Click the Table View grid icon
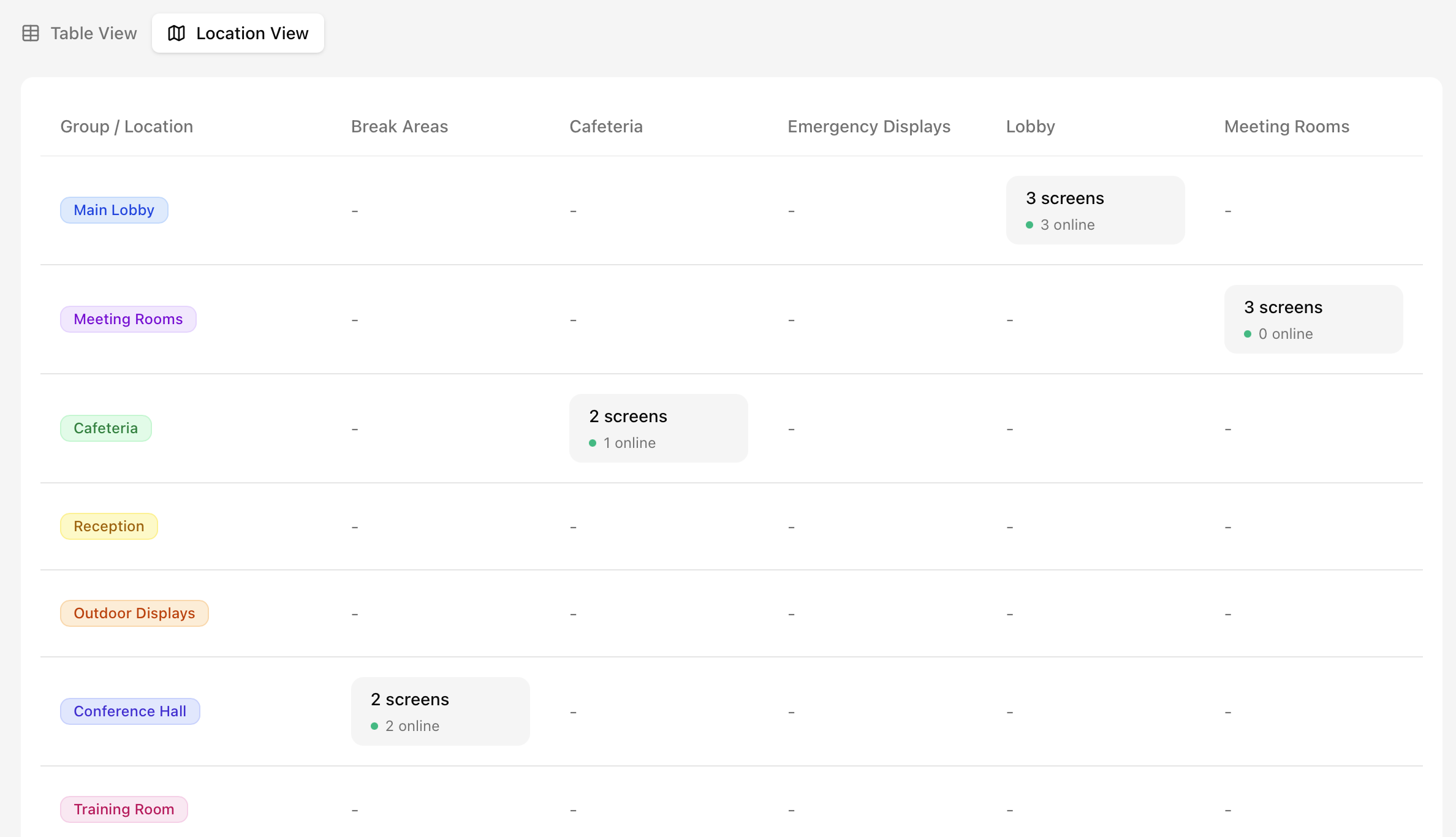1456x837 pixels. (31, 33)
